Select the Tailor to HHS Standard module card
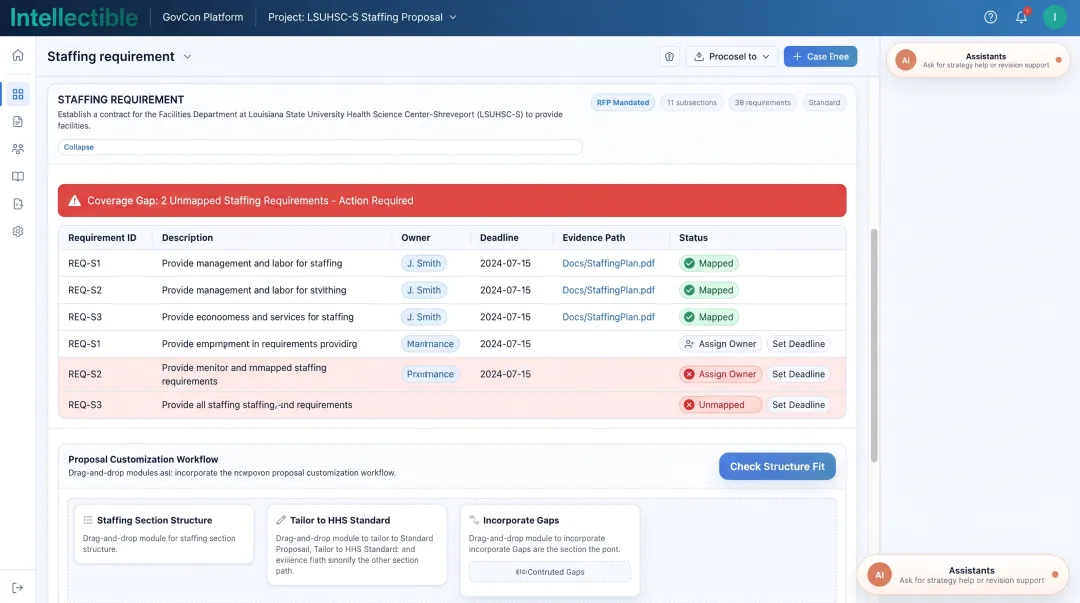 357,544
